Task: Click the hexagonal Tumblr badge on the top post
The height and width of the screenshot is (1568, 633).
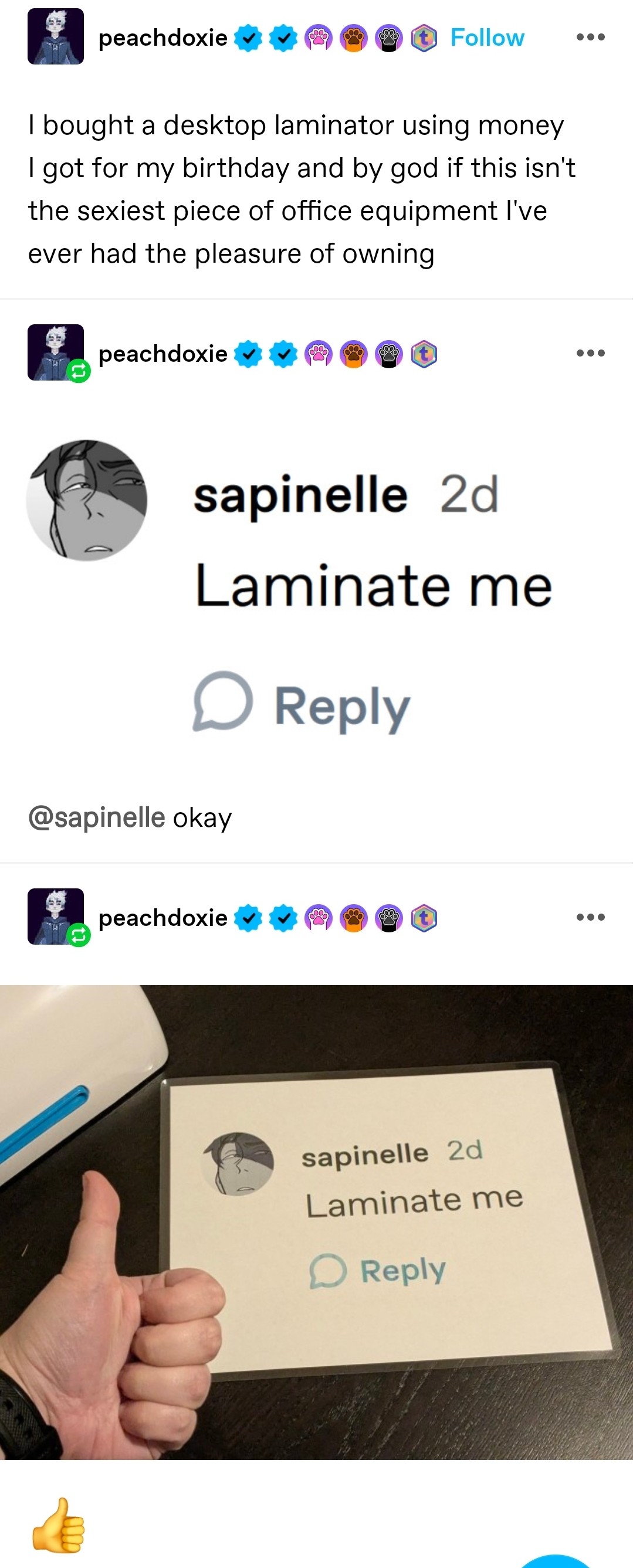Action: 424,38
